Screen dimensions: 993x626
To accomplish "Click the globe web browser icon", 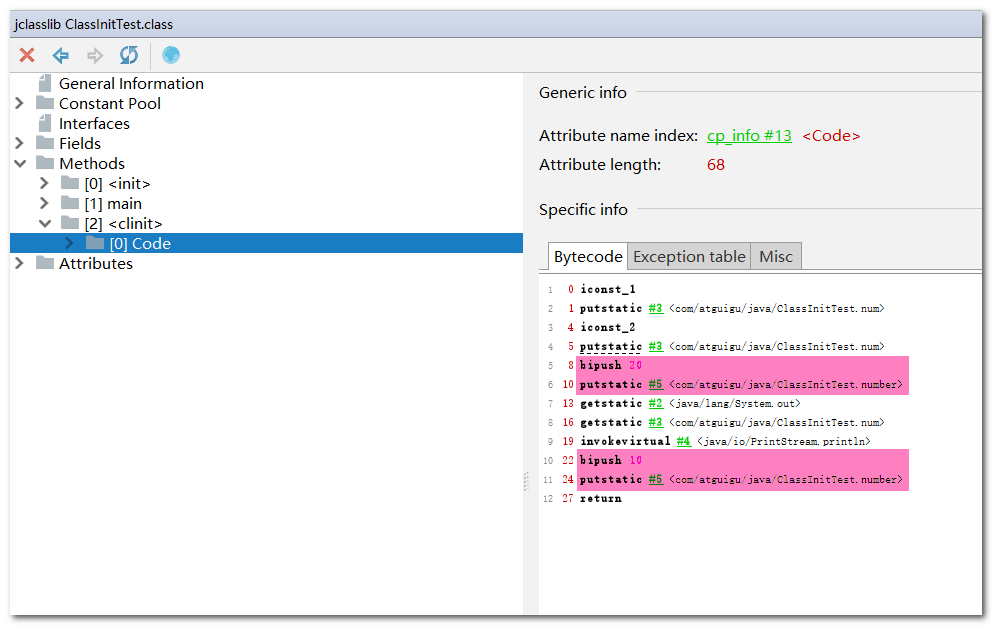I will [171, 55].
